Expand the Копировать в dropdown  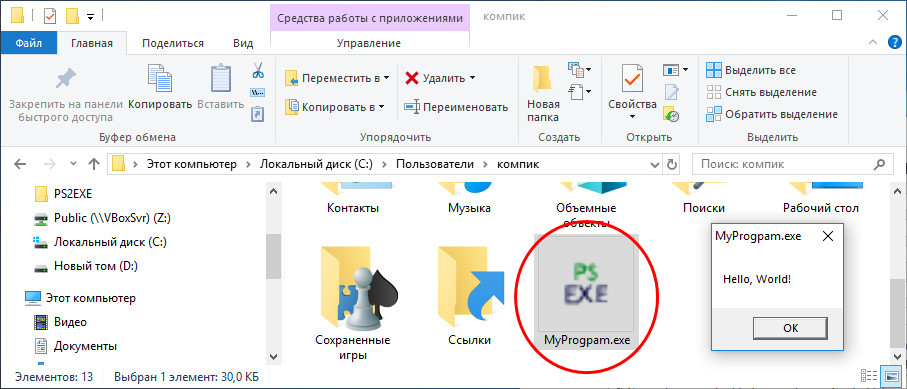pyautogui.click(x=381, y=107)
